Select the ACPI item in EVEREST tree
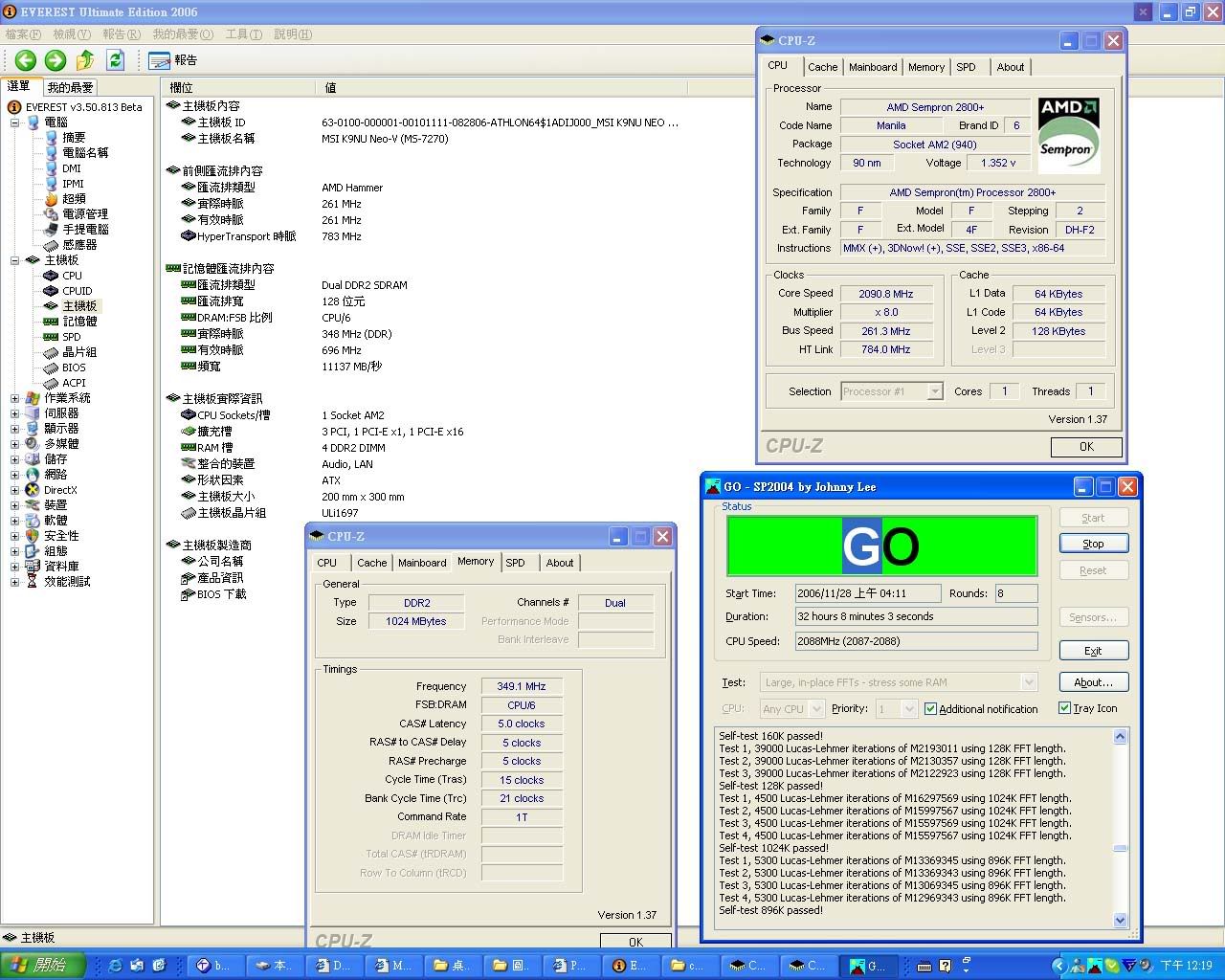Screen dimensions: 1225x980 (74, 383)
